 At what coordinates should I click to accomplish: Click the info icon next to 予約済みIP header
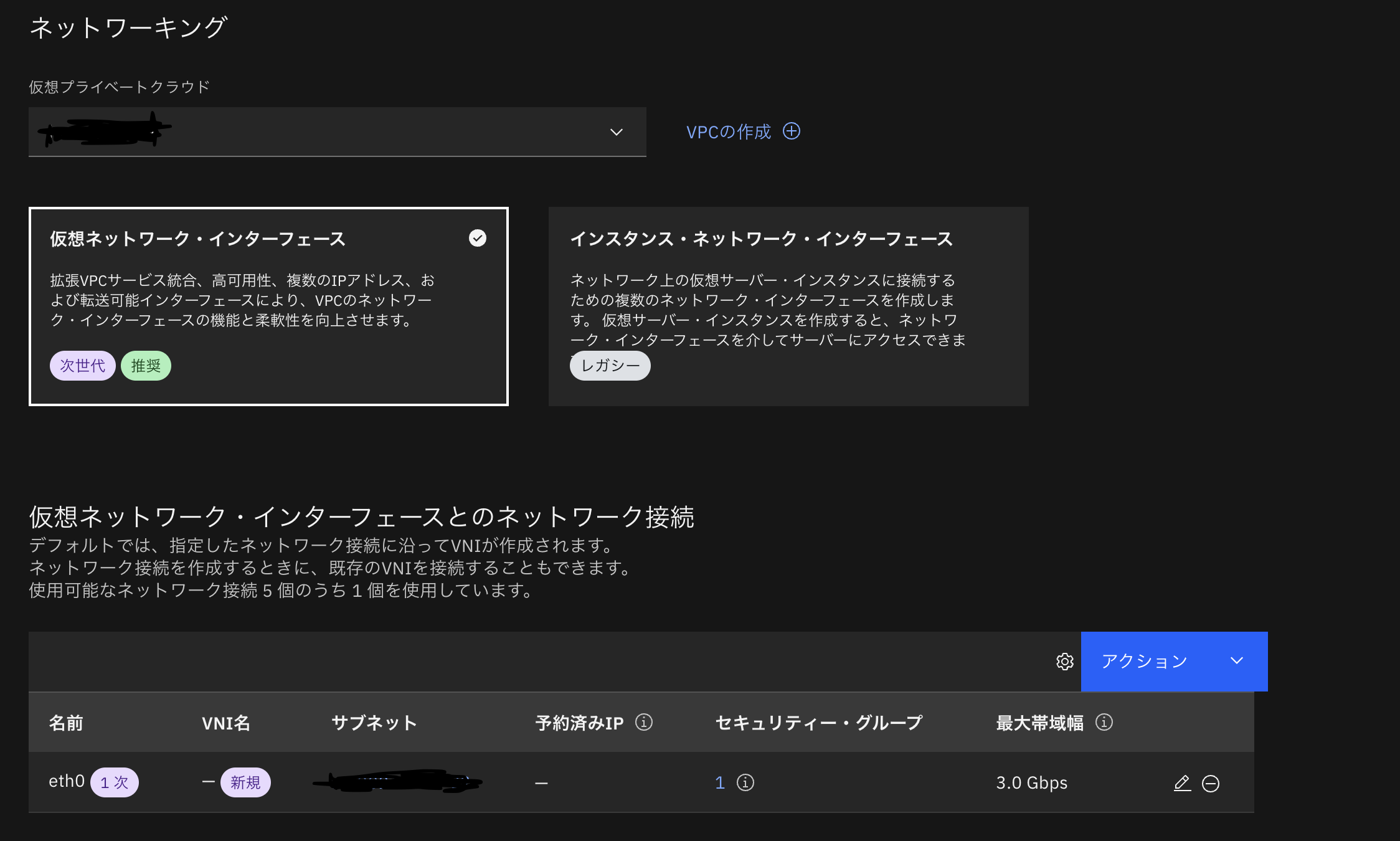pos(643,723)
